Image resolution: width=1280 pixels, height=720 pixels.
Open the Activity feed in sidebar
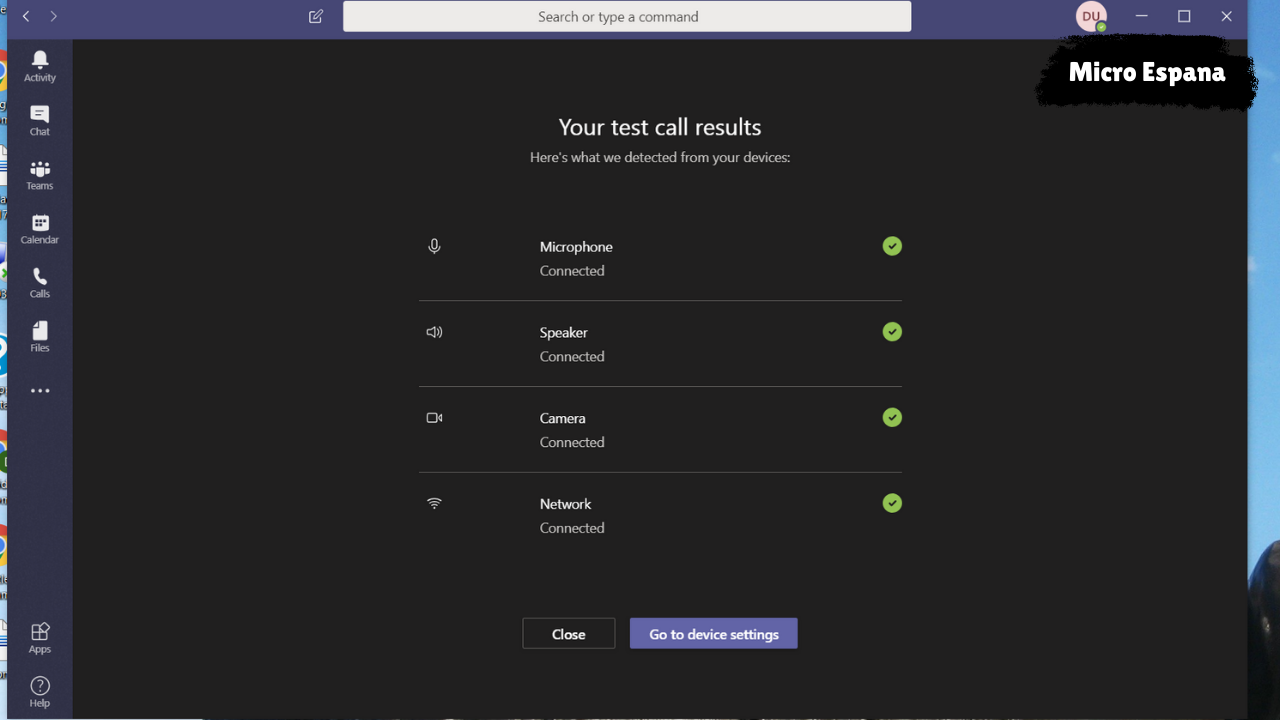tap(40, 66)
